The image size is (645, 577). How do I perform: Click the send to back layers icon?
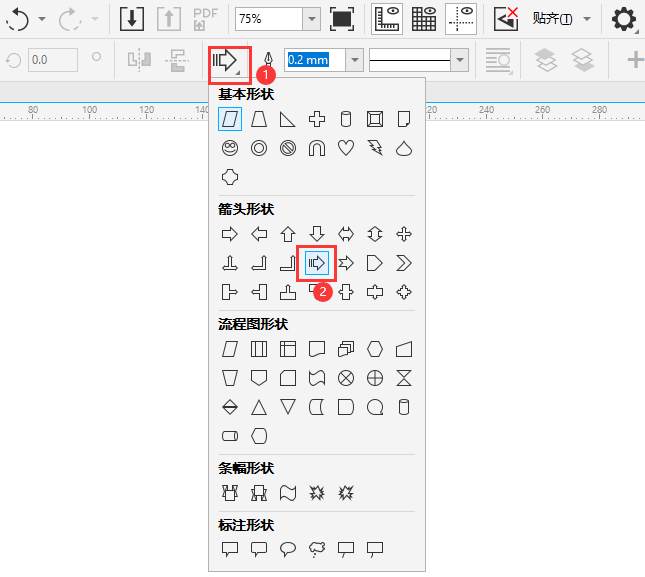pyautogui.click(x=583, y=60)
